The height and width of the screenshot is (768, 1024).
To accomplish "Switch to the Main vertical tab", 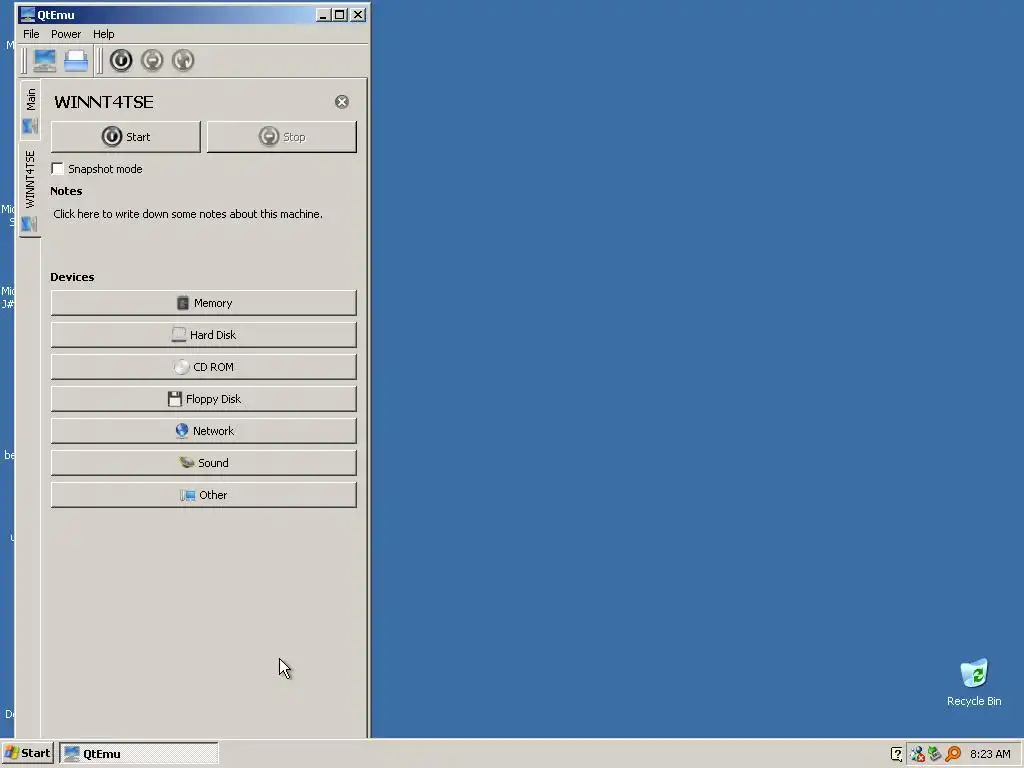I will (x=30, y=110).
